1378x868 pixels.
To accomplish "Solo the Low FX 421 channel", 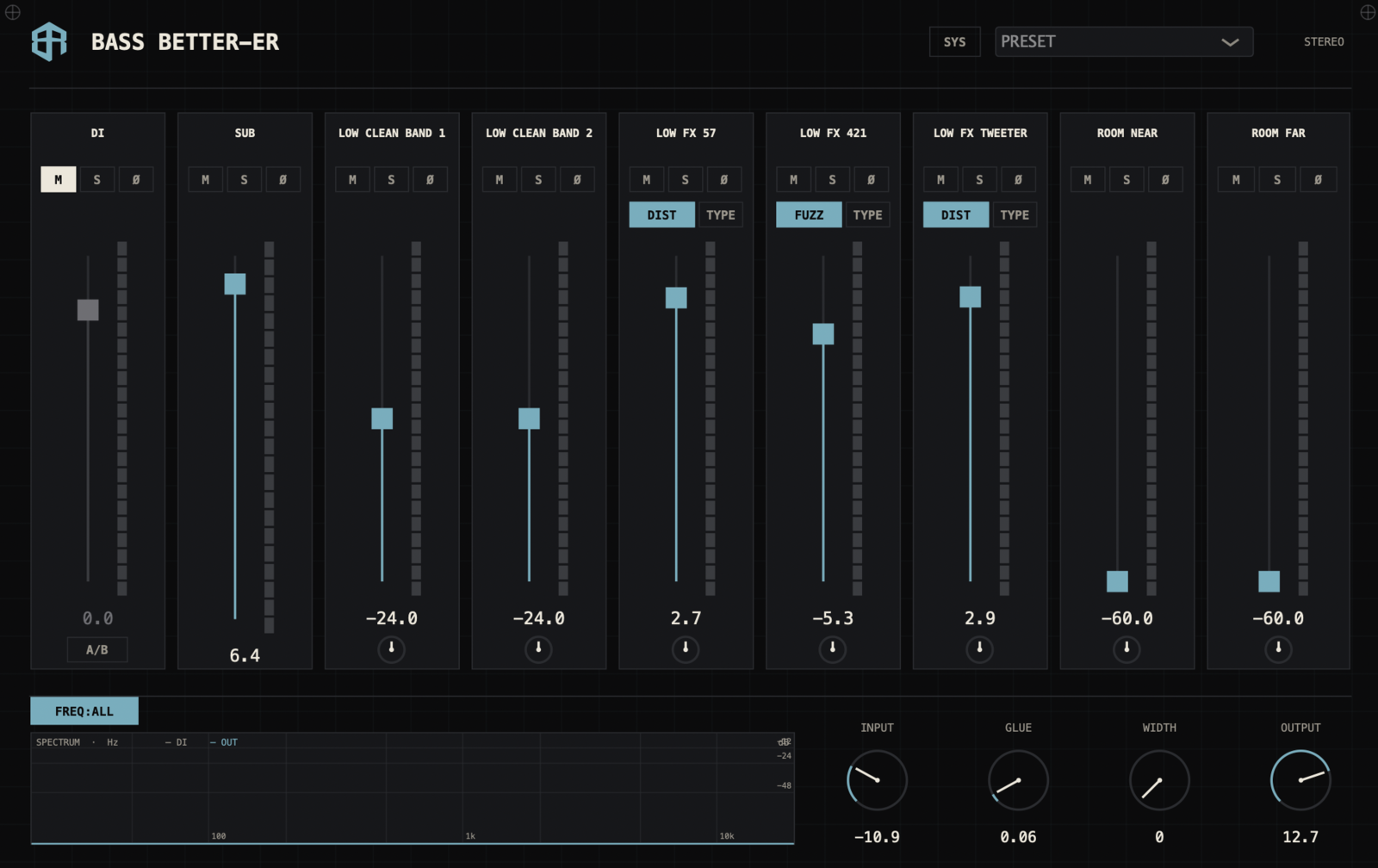I will pyautogui.click(x=832, y=179).
